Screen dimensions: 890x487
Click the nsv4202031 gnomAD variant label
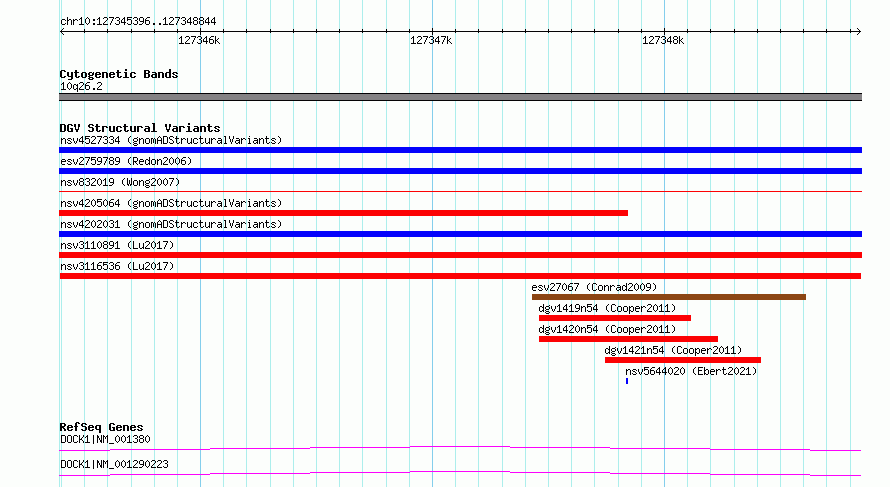pyautogui.click(x=171, y=224)
